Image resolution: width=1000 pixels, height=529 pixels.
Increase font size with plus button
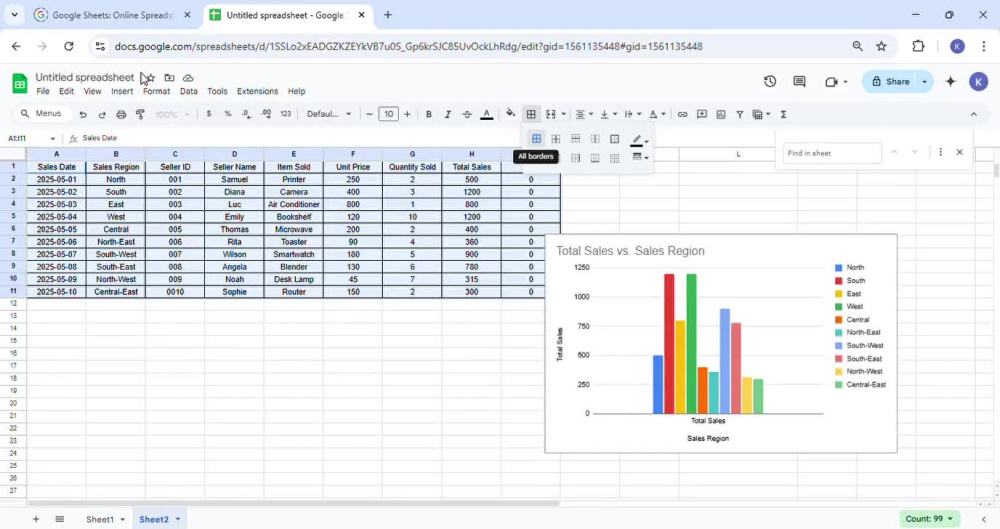click(x=407, y=114)
